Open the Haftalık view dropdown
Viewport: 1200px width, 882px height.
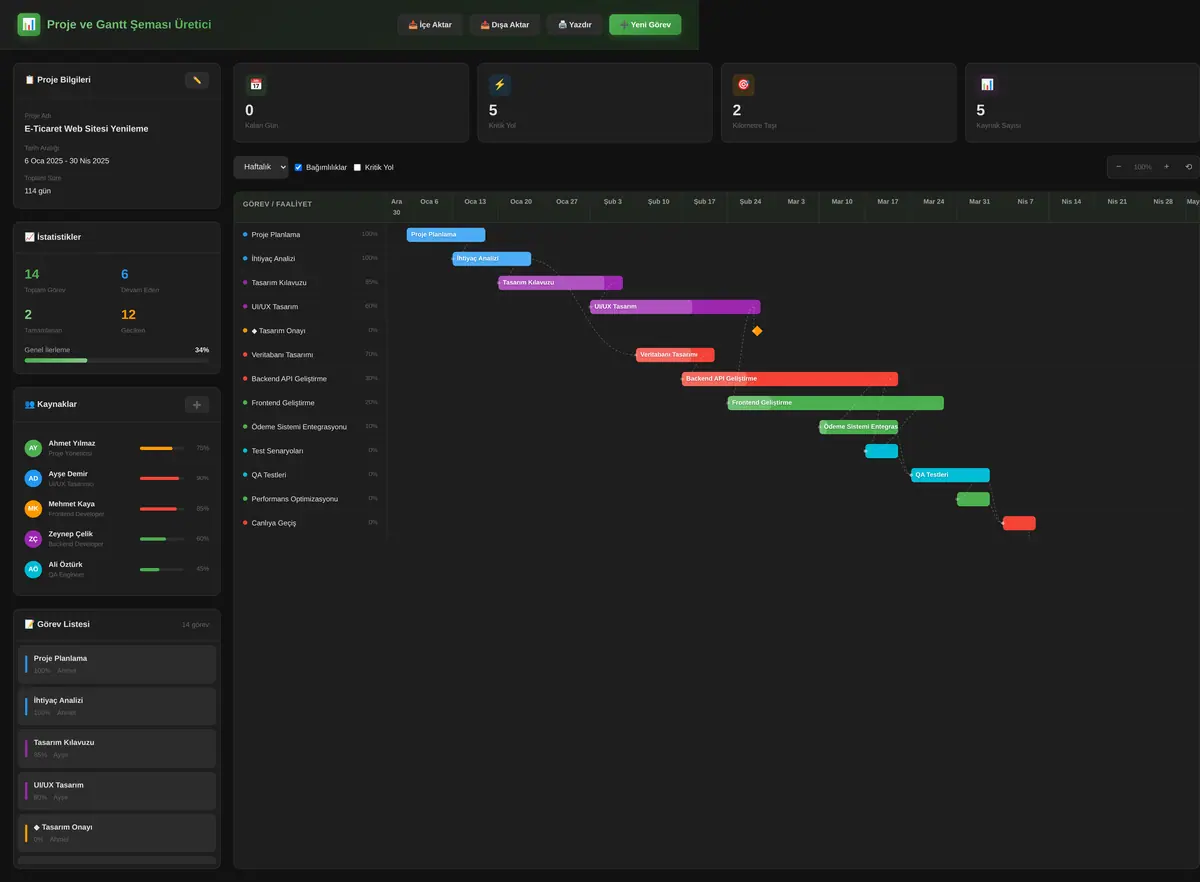point(261,167)
